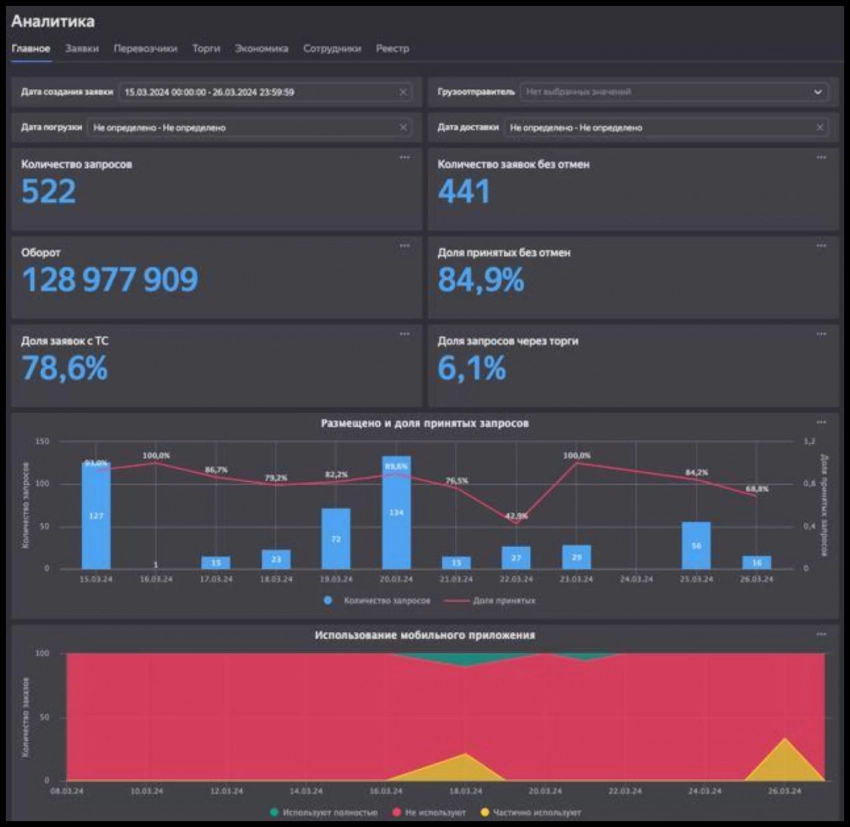This screenshot has width=850, height=827.
Task: Toggle Не используют series in legend
Action: click(x=430, y=813)
